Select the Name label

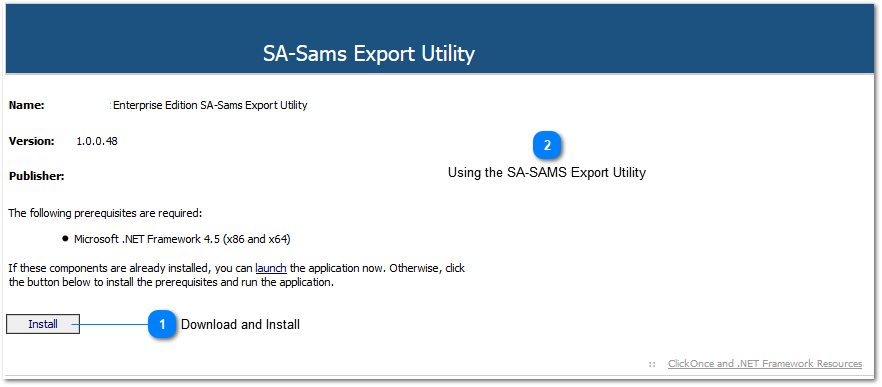click(x=27, y=105)
